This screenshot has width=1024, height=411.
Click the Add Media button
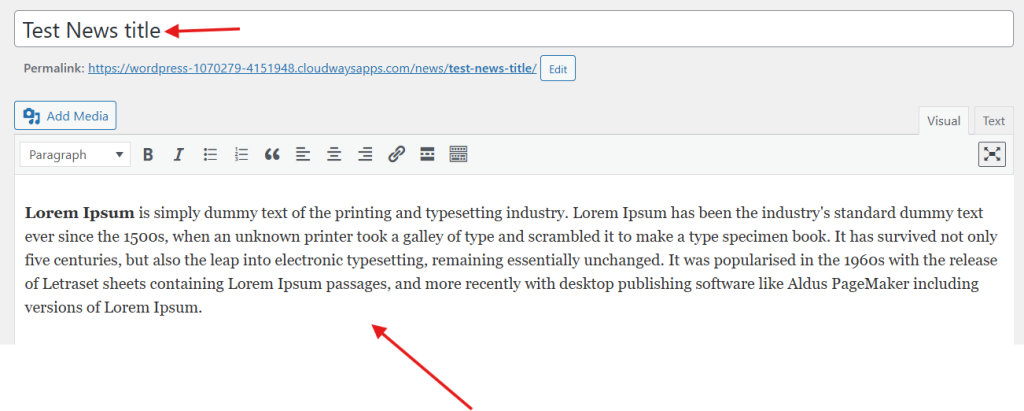(x=66, y=116)
